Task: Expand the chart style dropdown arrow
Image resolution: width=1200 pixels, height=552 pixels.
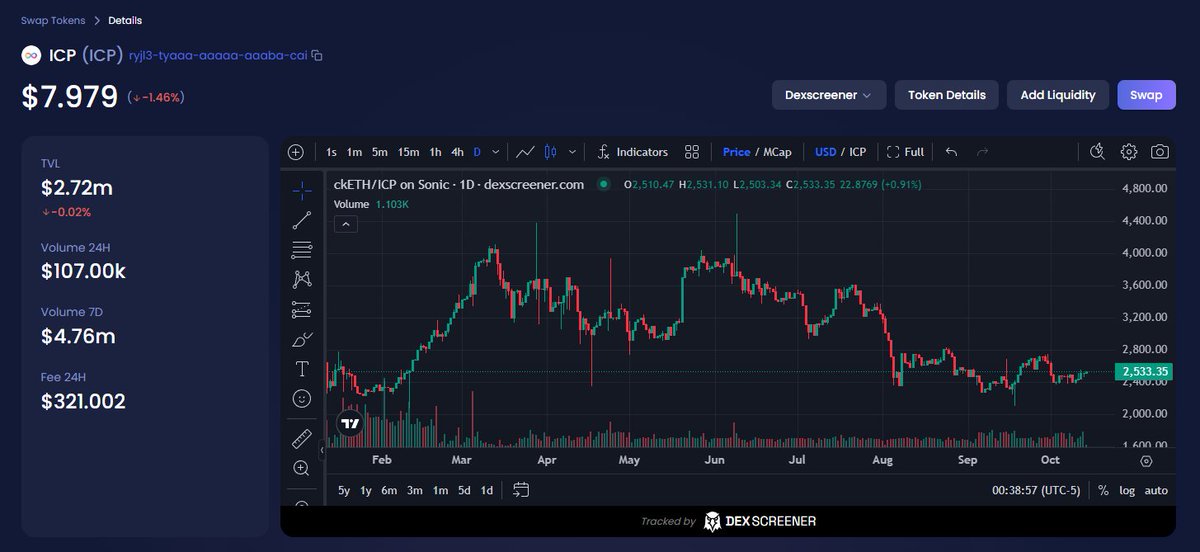Action: (x=572, y=152)
